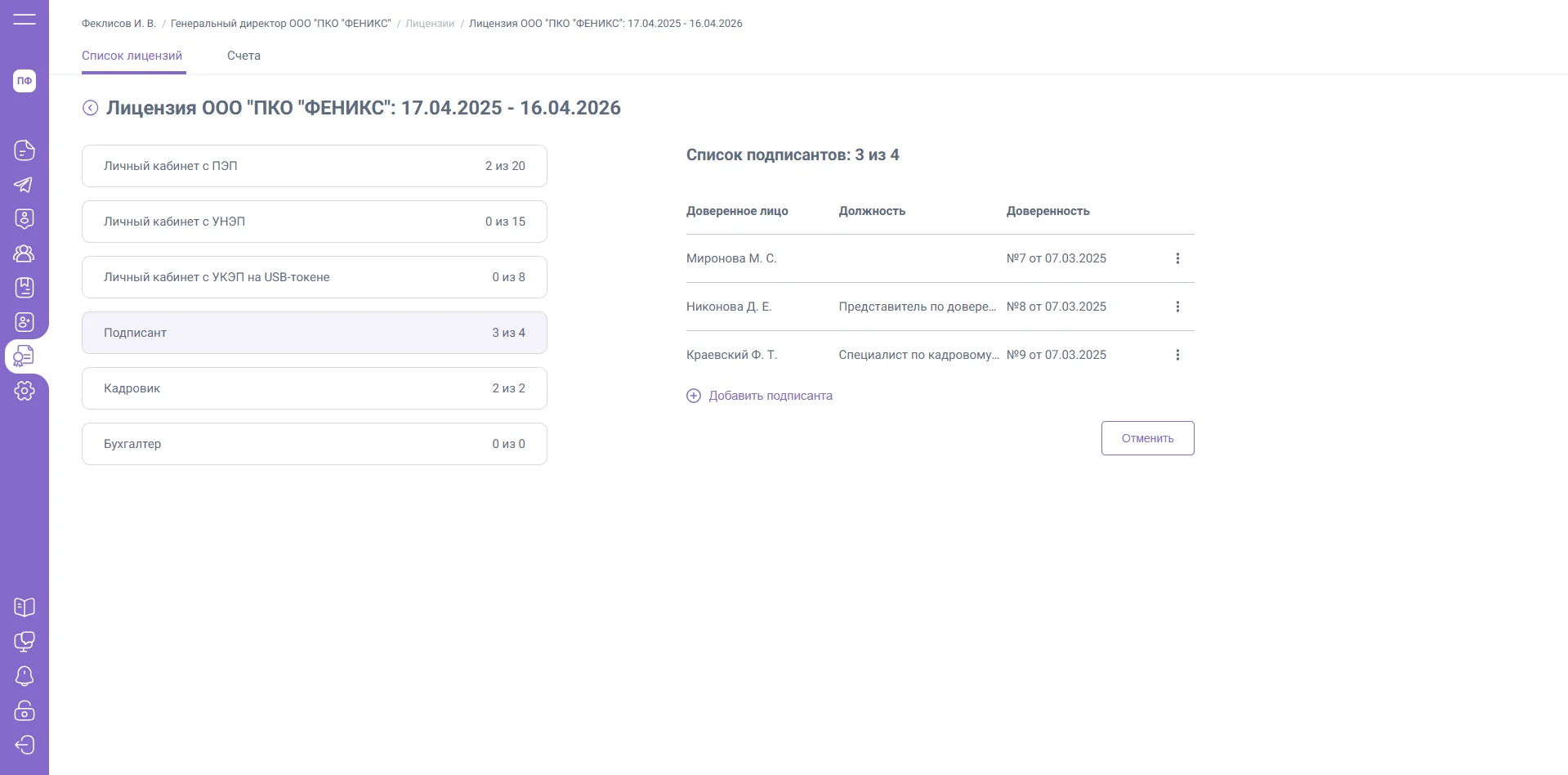Click the back arrow beside license title
The width and height of the screenshot is (1568, 775).
(91, 108)
